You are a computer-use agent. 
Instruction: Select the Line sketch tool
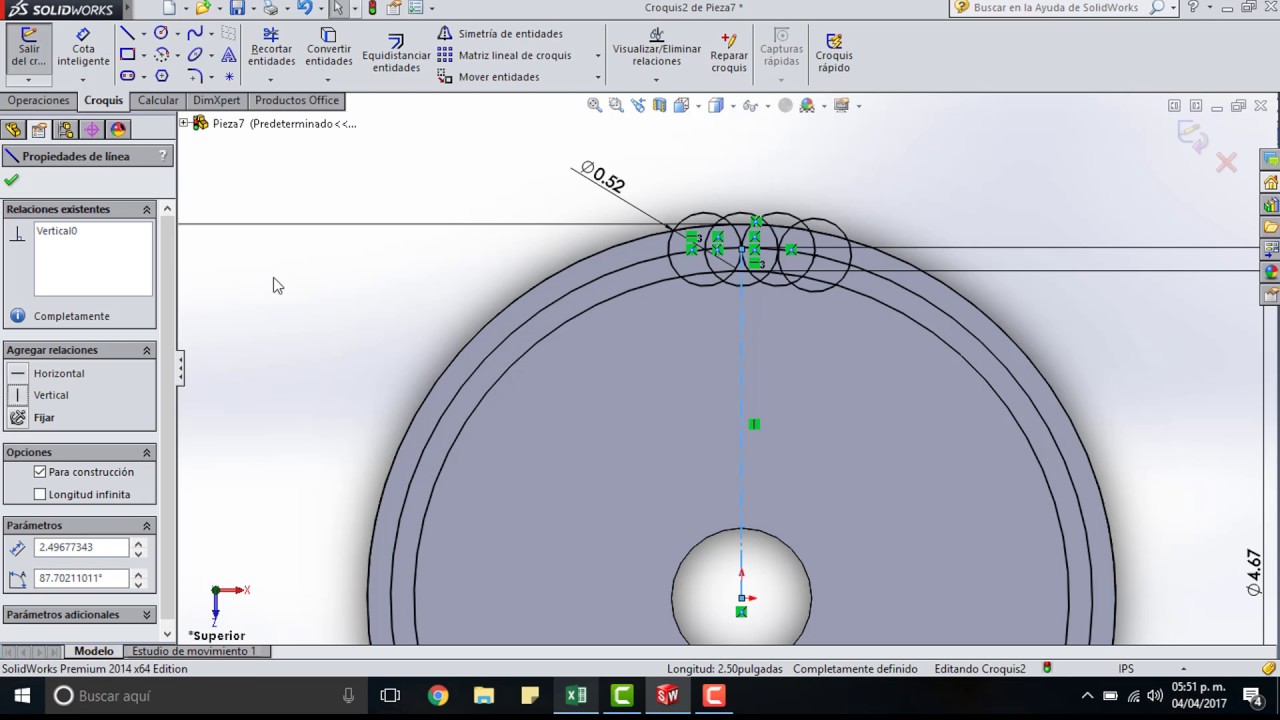pyautogui.click(x=128, y=33)
